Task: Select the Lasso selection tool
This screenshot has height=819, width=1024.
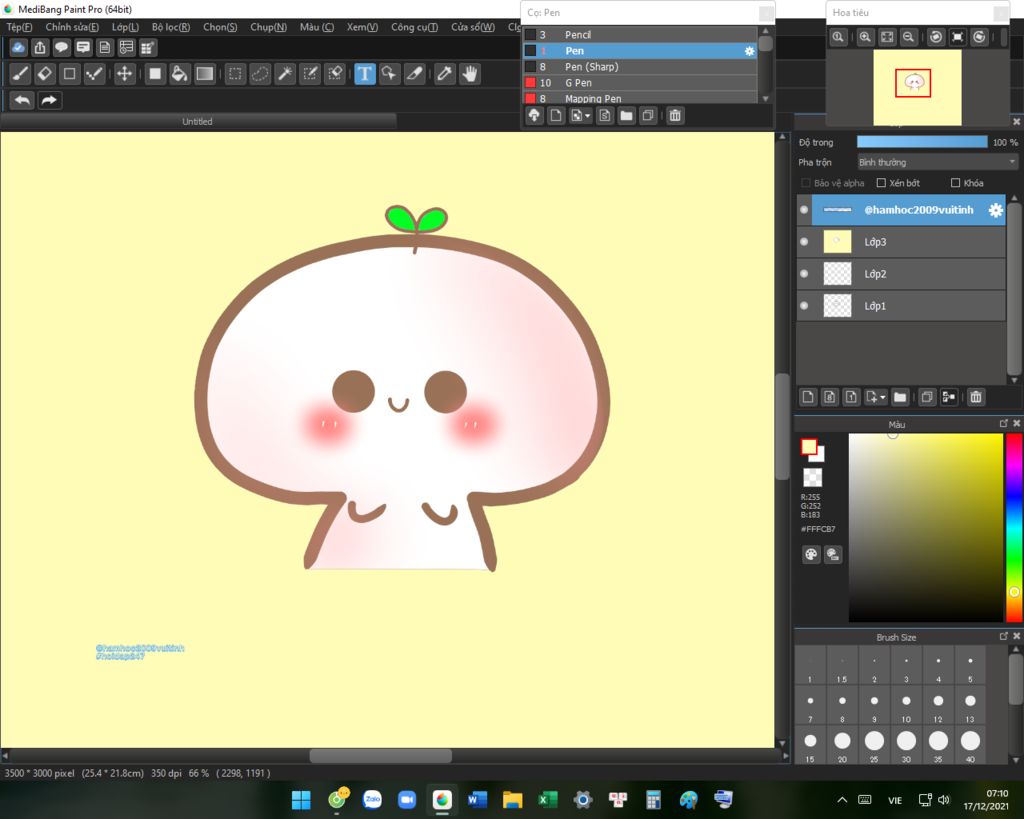Action: [260, 74]
